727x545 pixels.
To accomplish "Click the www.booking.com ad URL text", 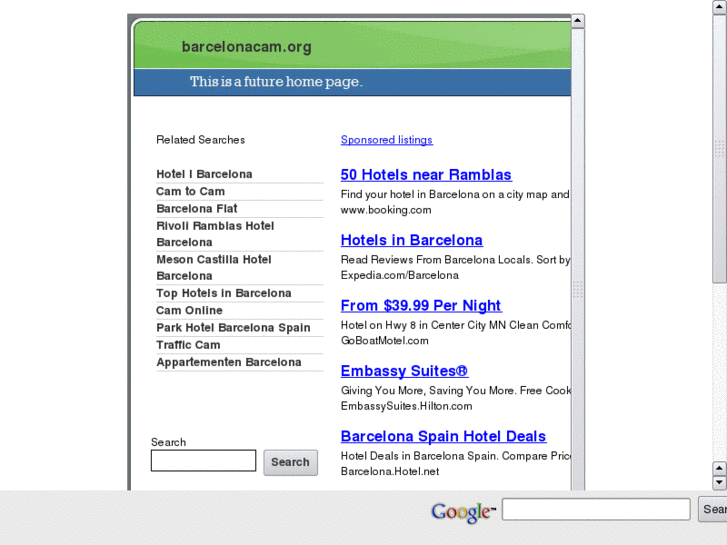I will [x=386, y=210].
